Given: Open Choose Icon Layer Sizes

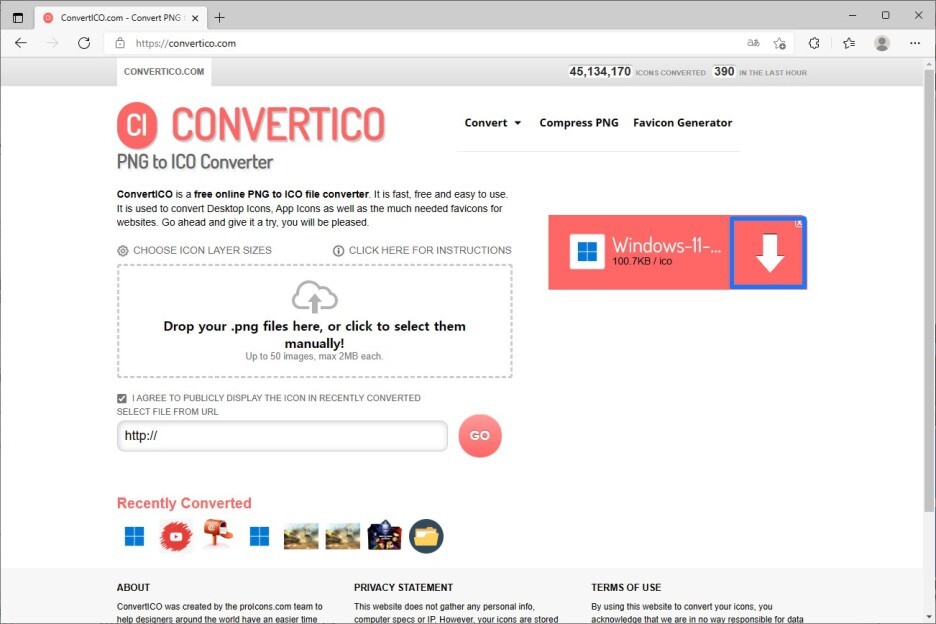Looking at the screenshot, I should (x=202, y=250).
